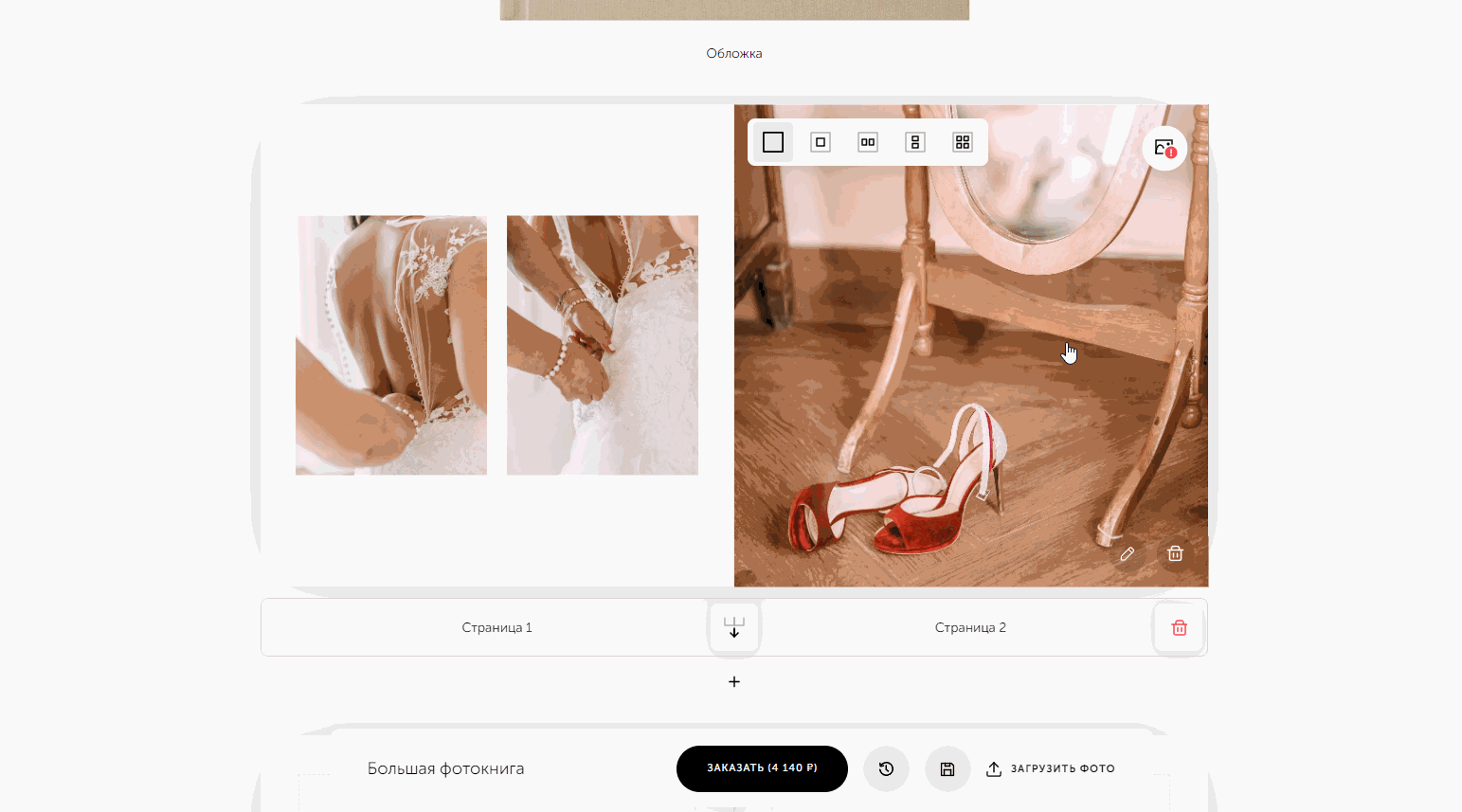Viewport: 1462px width, 812px height.
Task: Click the Большая фотокнига title
Action: coord(446,768)
